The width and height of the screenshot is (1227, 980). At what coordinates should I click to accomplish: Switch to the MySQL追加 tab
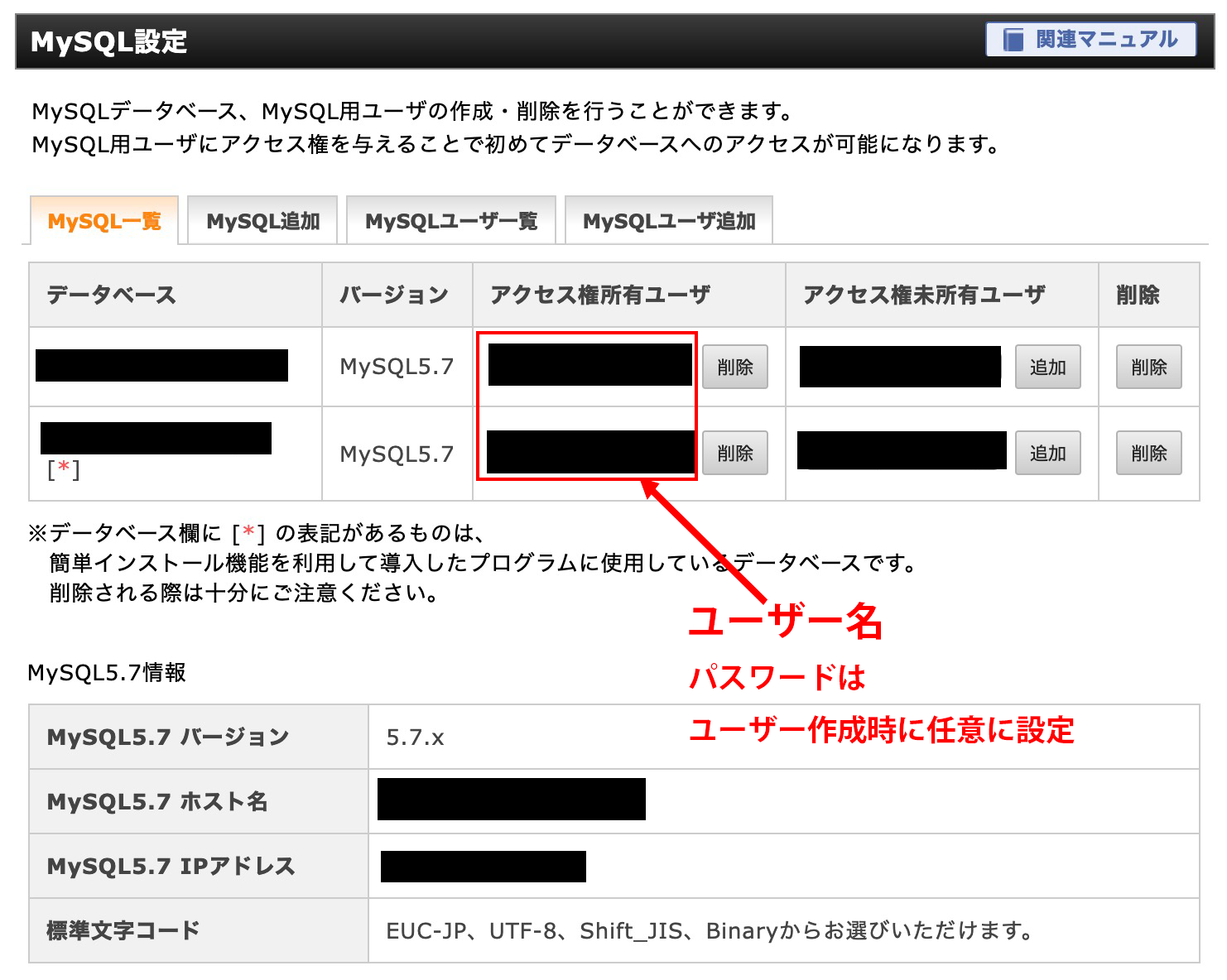point(262,220)
